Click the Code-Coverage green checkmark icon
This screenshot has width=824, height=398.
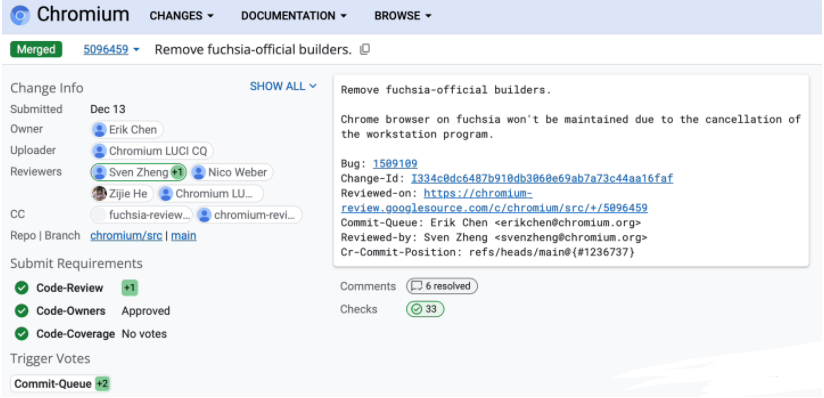tap(22, 334)
